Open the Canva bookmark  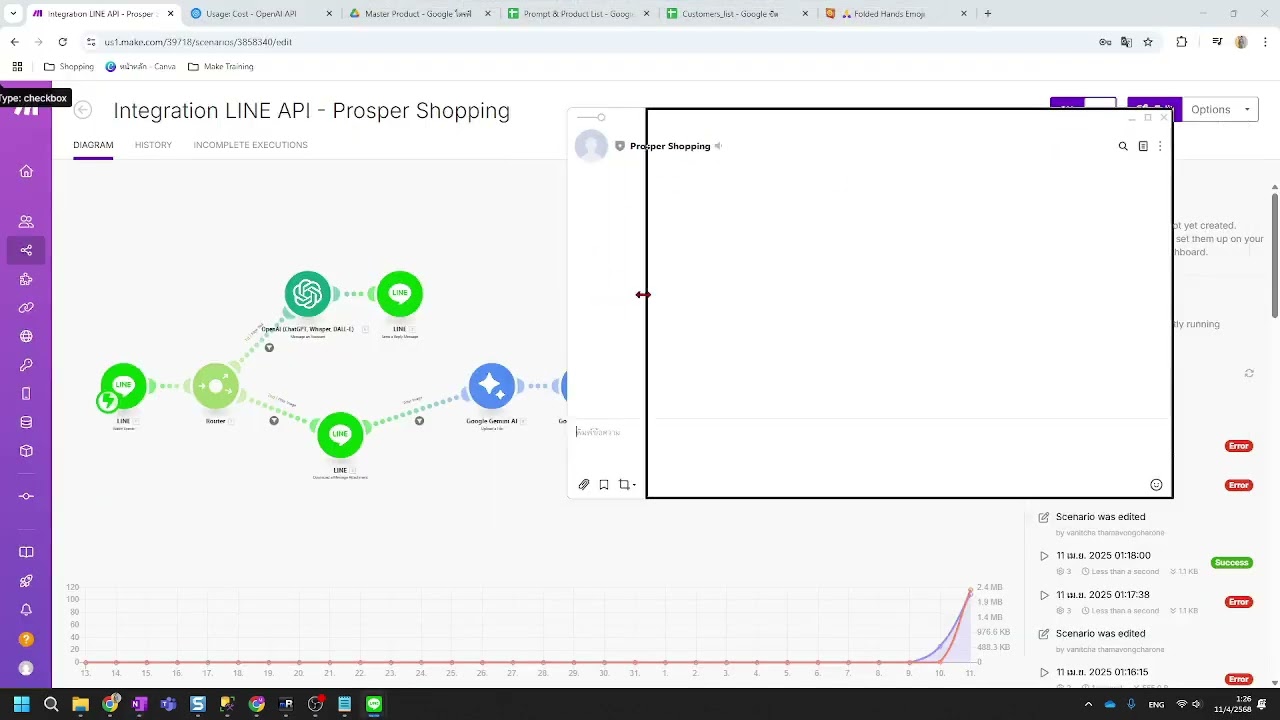140,67
